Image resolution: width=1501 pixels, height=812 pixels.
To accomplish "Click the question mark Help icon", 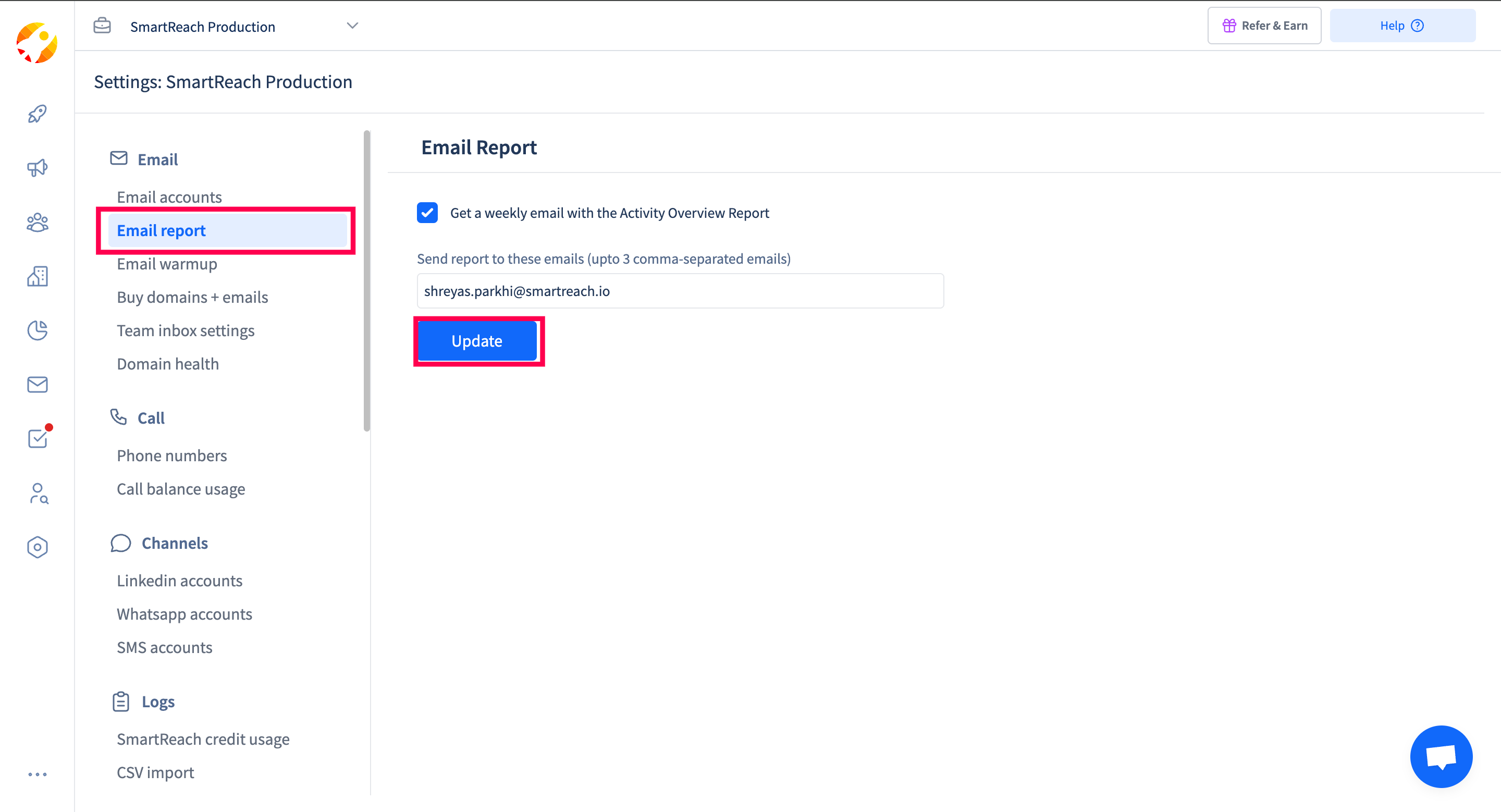I will coord(1417,26).
